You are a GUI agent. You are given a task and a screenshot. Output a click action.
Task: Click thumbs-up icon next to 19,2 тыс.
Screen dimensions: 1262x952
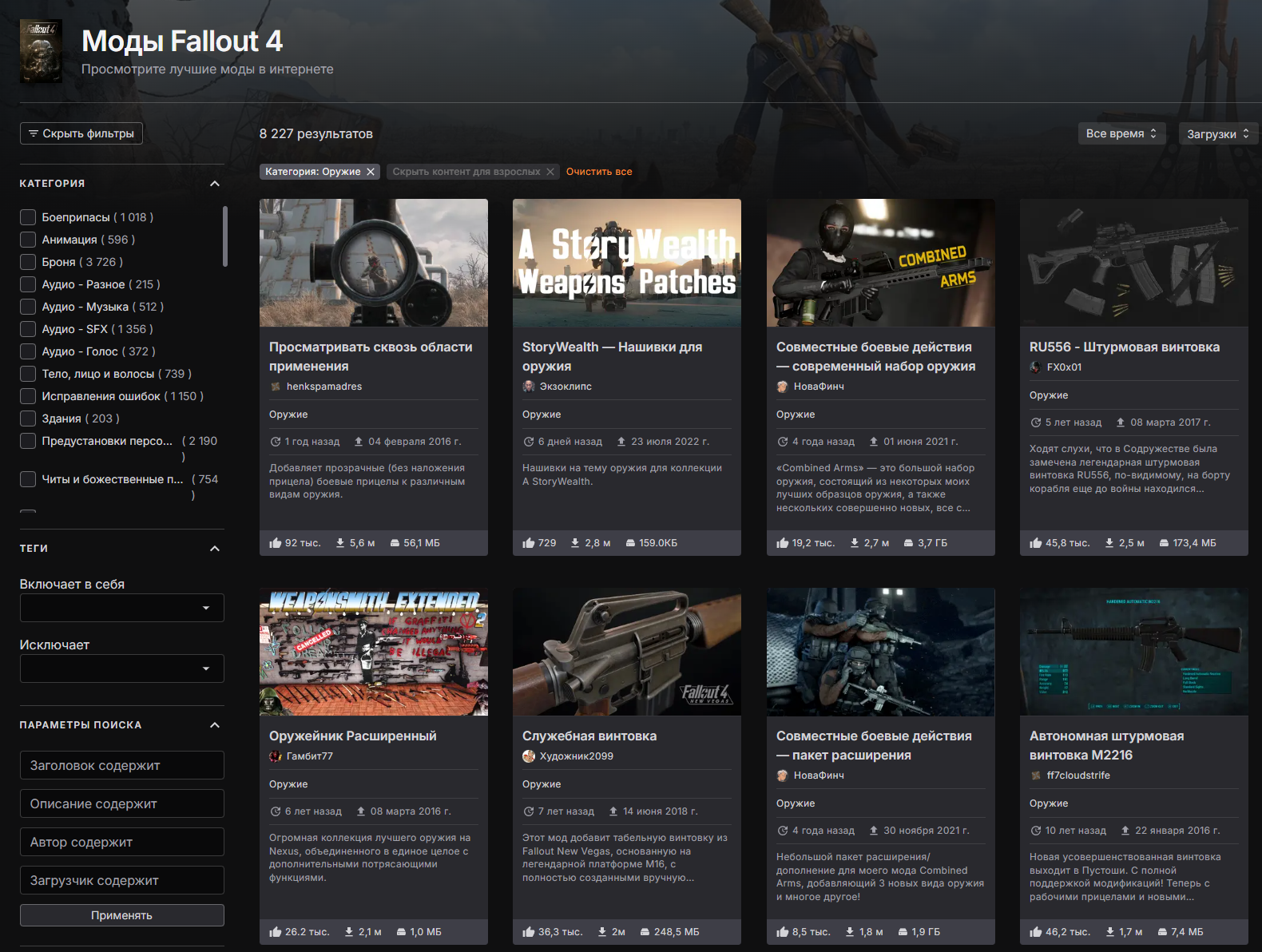click(783, 543)
